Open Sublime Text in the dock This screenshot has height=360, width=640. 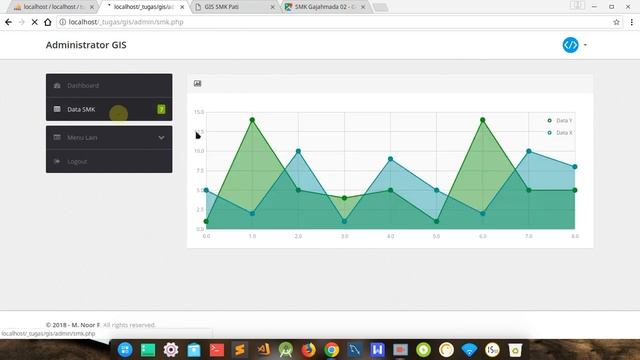point(240,350)
